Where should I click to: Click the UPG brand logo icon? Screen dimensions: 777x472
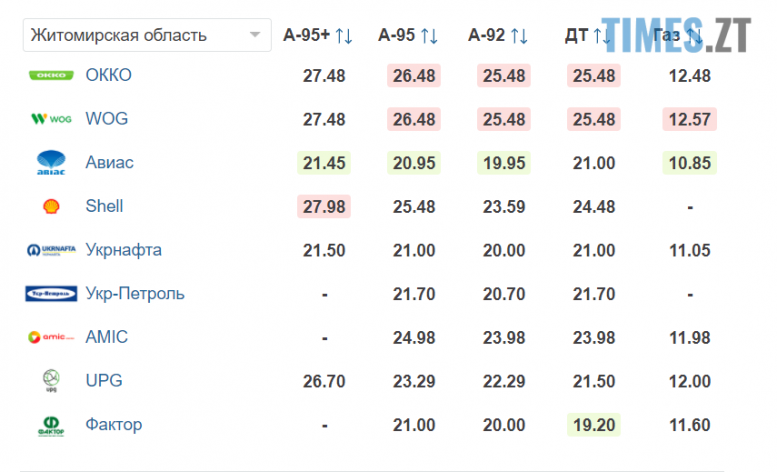[51, 381]
